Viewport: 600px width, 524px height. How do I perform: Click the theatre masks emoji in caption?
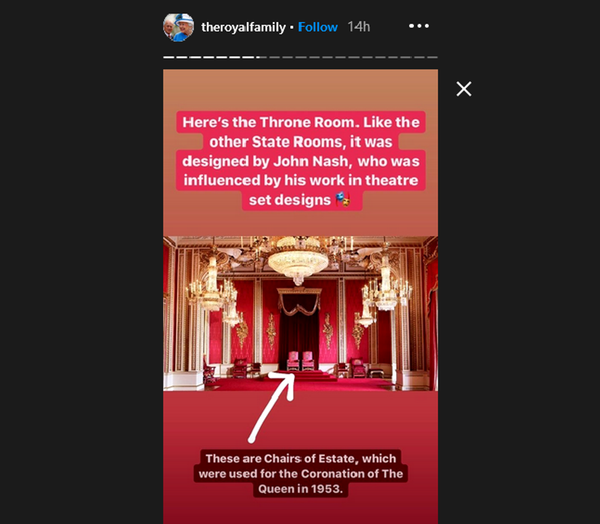[342, 200]
